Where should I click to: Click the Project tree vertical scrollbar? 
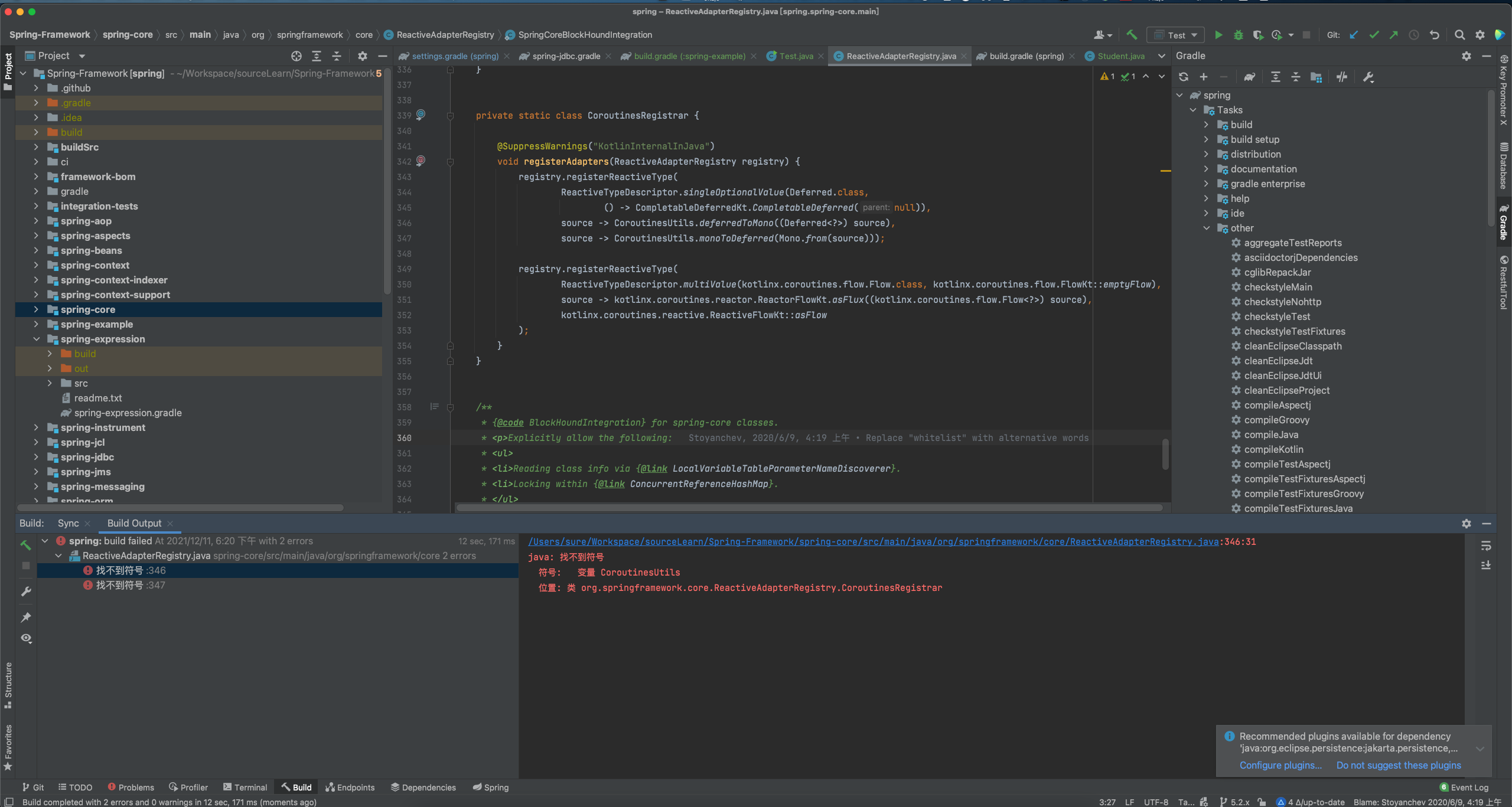pyautogui.click(x=387, y=181)
